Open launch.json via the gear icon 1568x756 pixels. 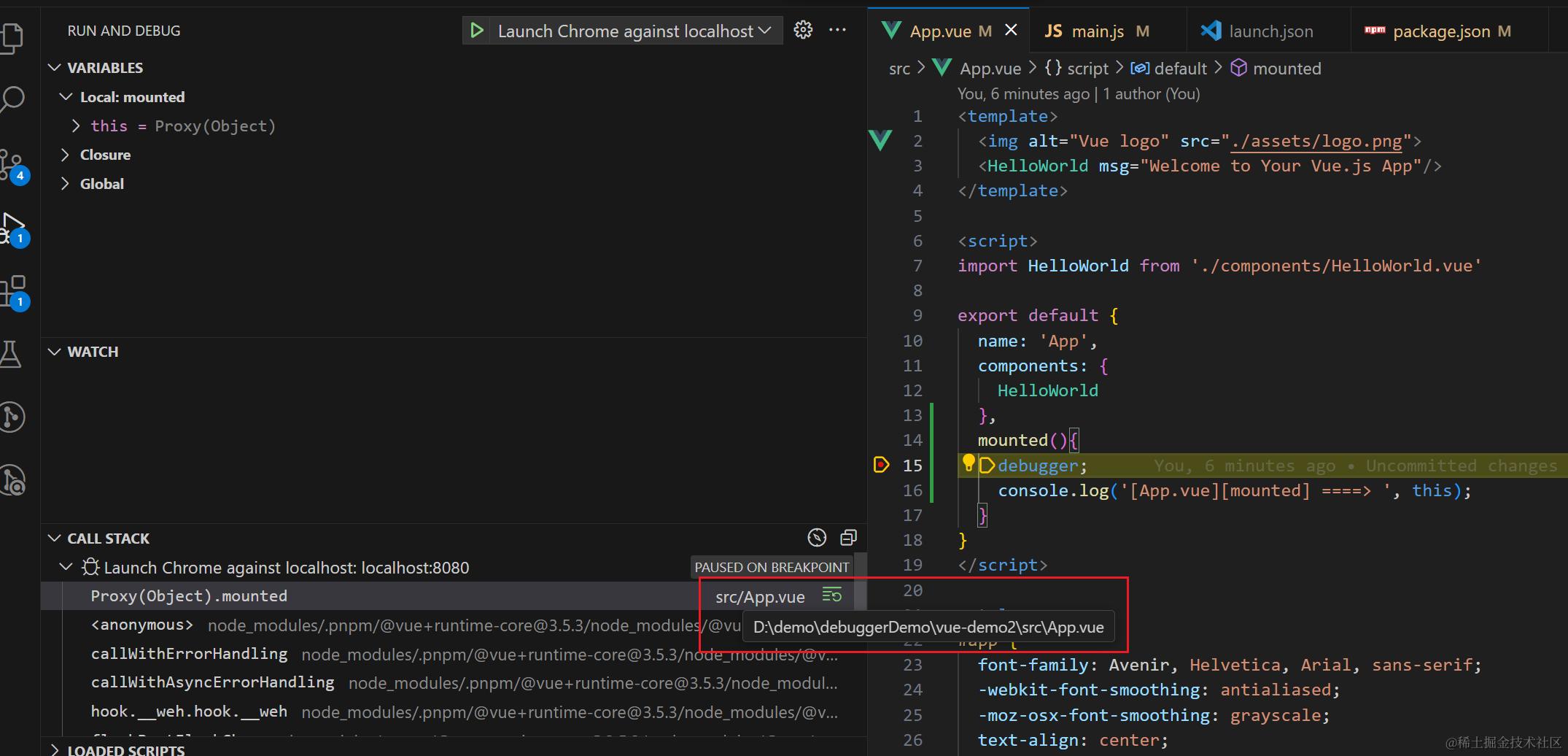(x=803, y=30)
